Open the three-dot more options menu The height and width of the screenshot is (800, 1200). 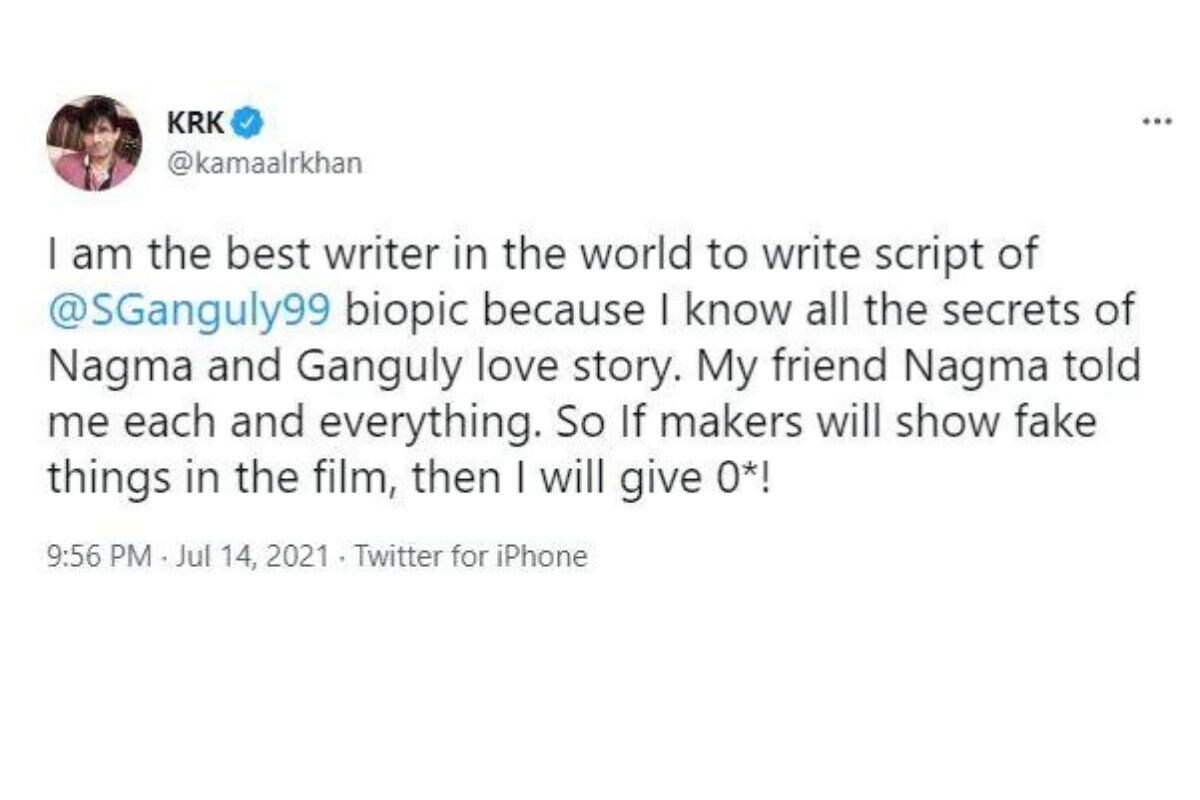point(1156,123)
